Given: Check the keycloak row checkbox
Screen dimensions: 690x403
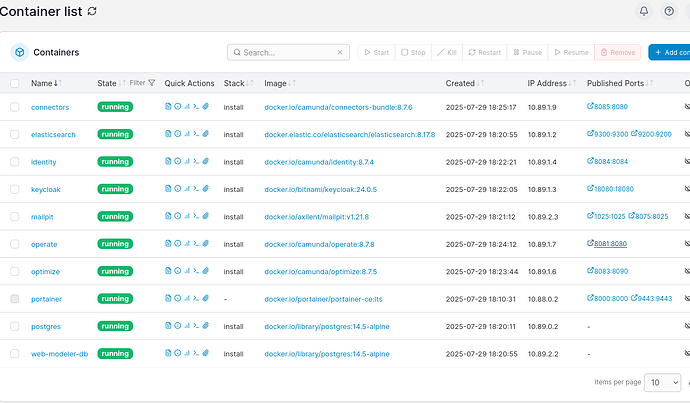Looking at the screenshot, I should pos(15,189).
